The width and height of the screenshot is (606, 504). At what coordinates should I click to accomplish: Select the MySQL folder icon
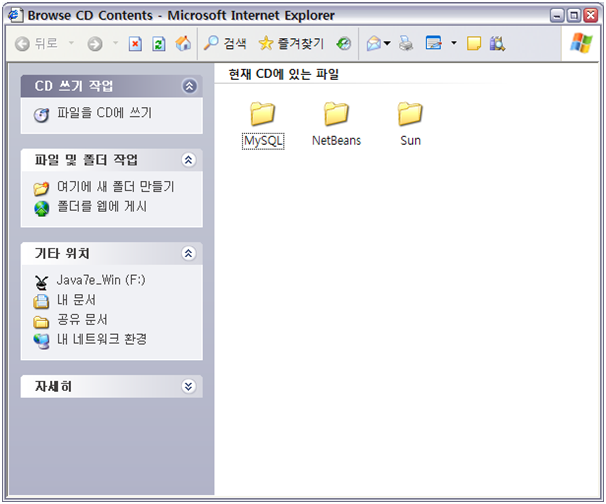(262, 114)
